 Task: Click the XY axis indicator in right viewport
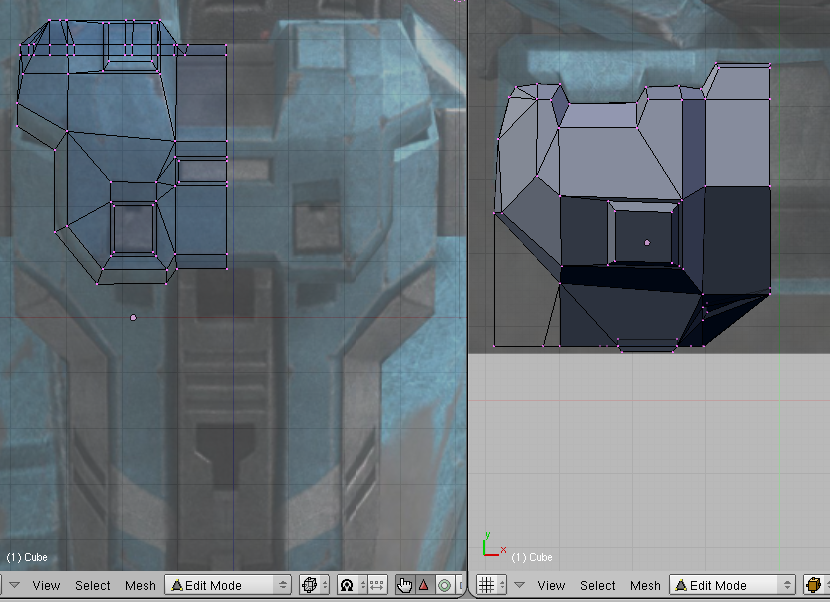click(x=494, y=545)
